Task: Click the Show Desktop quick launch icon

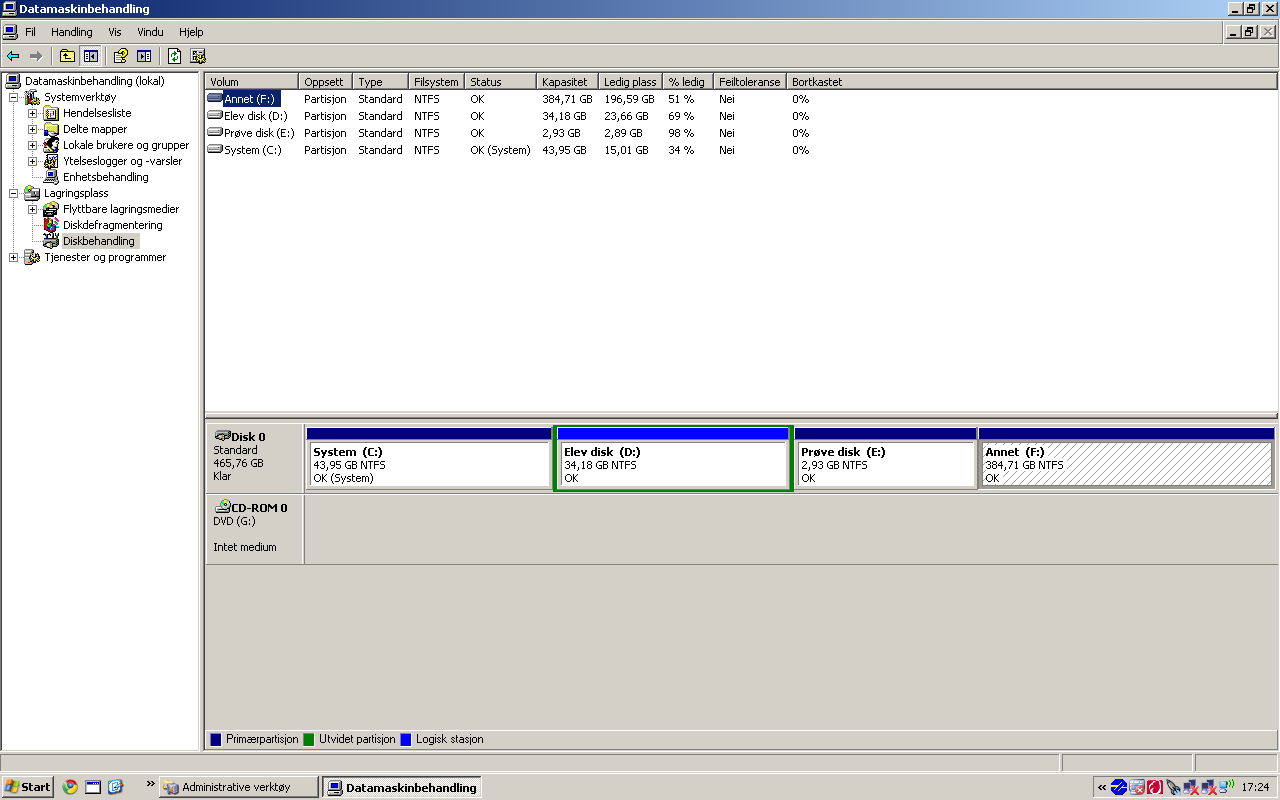Action: pyautogui.click(x=93, y=787)
